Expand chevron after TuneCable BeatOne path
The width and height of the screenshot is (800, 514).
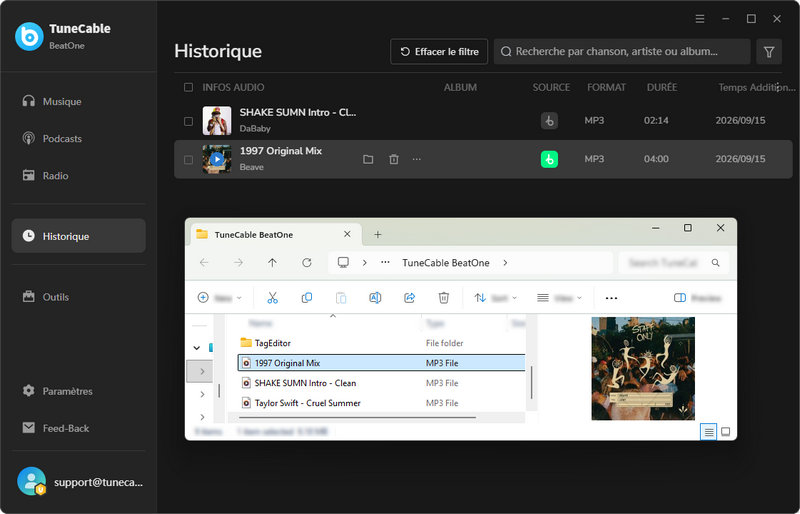click(505, 262)
